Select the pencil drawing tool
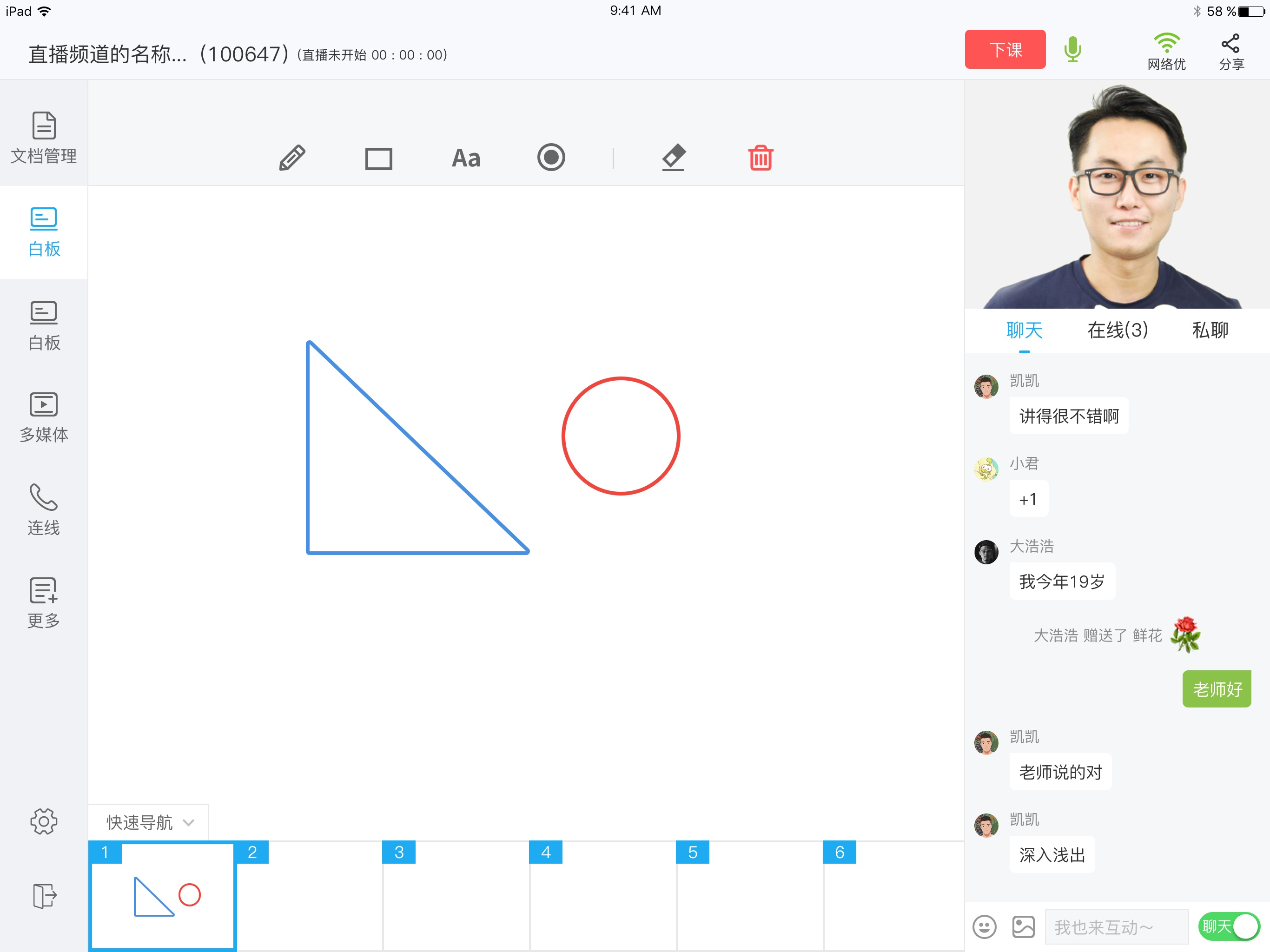 coord(292,158)
